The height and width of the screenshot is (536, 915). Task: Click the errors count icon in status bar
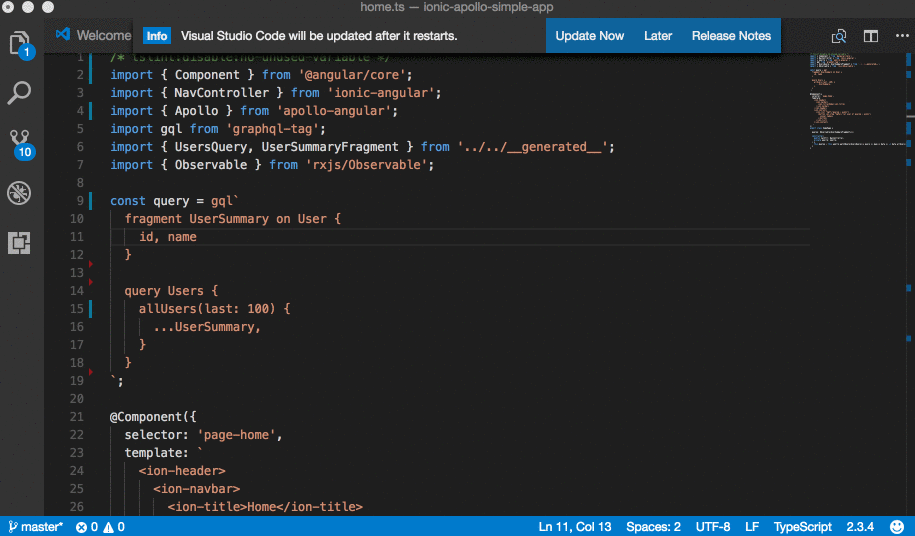point(81,527)
